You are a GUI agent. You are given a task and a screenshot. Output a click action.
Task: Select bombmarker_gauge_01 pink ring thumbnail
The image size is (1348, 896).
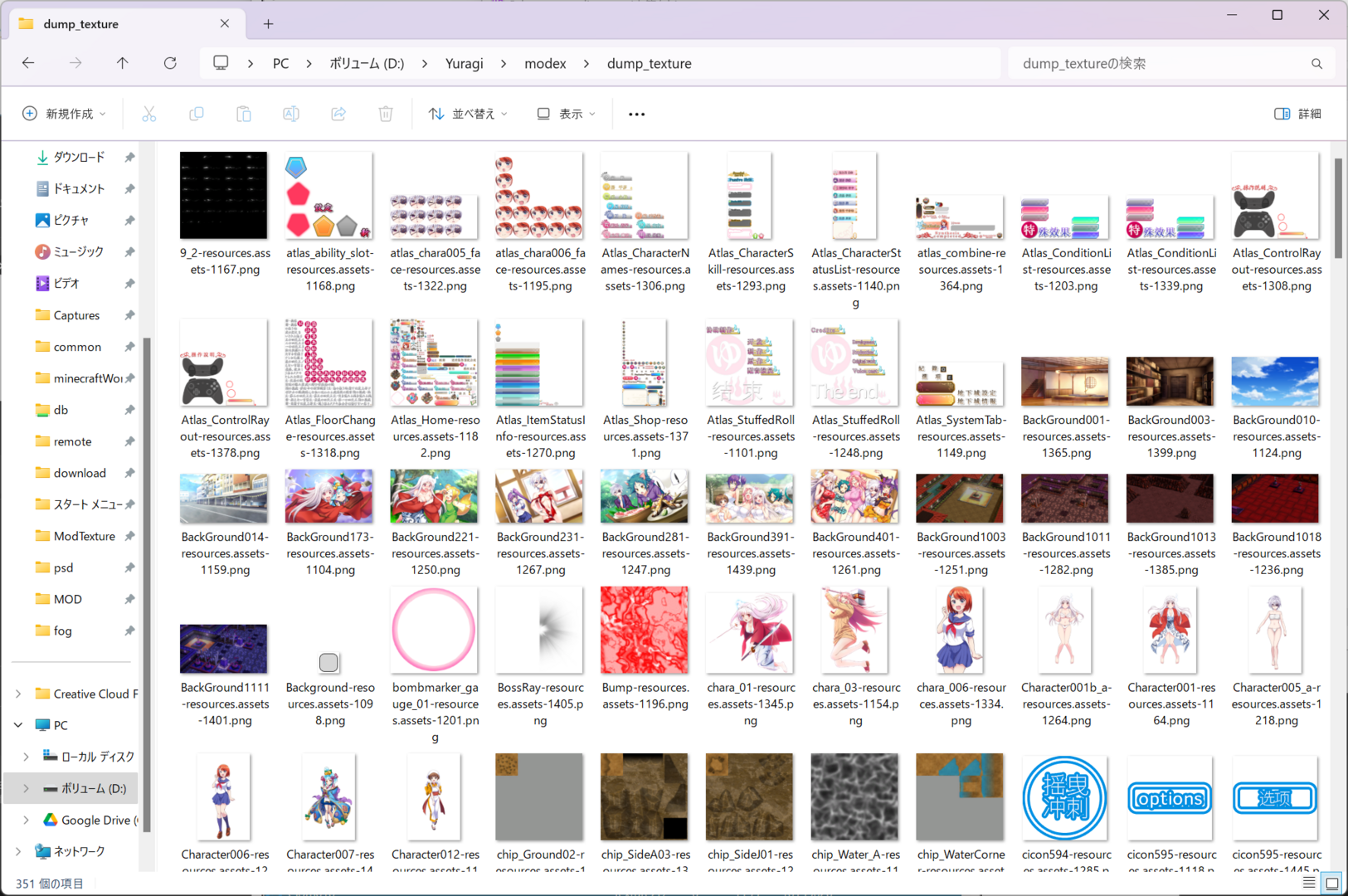(x=435, y=630)
